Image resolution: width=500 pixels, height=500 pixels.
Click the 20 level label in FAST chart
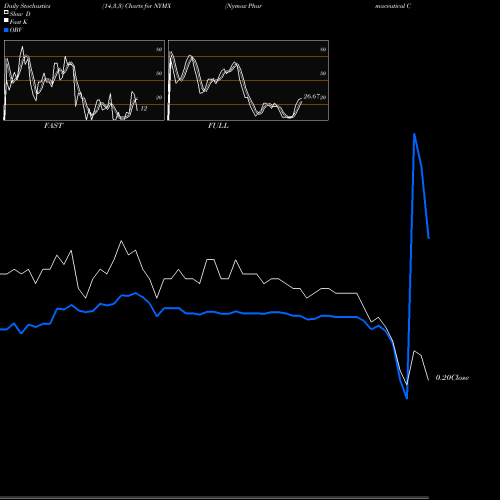159,97
